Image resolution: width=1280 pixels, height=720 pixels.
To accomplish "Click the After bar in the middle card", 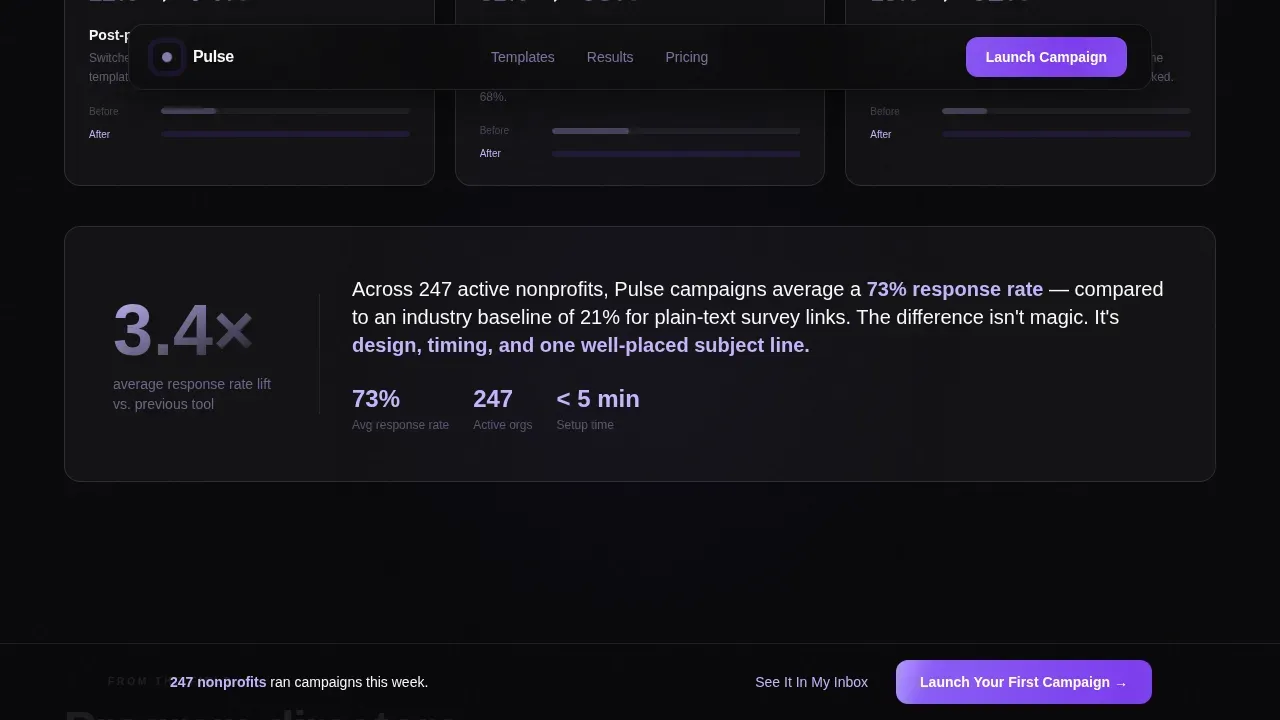I will click(676, 154).
